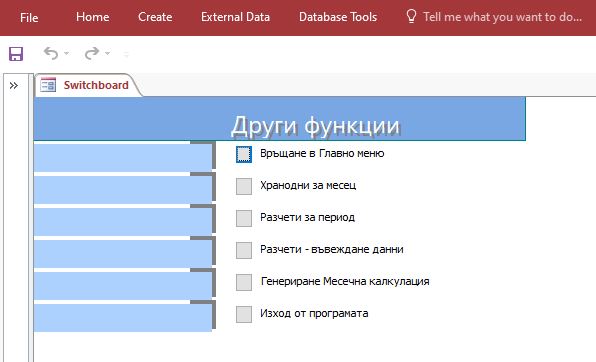The height and width of the screenshot is (362, 596).
Task: Click the square button for Разчети за период
Action: pyautogui.click(x=244, y=218)
